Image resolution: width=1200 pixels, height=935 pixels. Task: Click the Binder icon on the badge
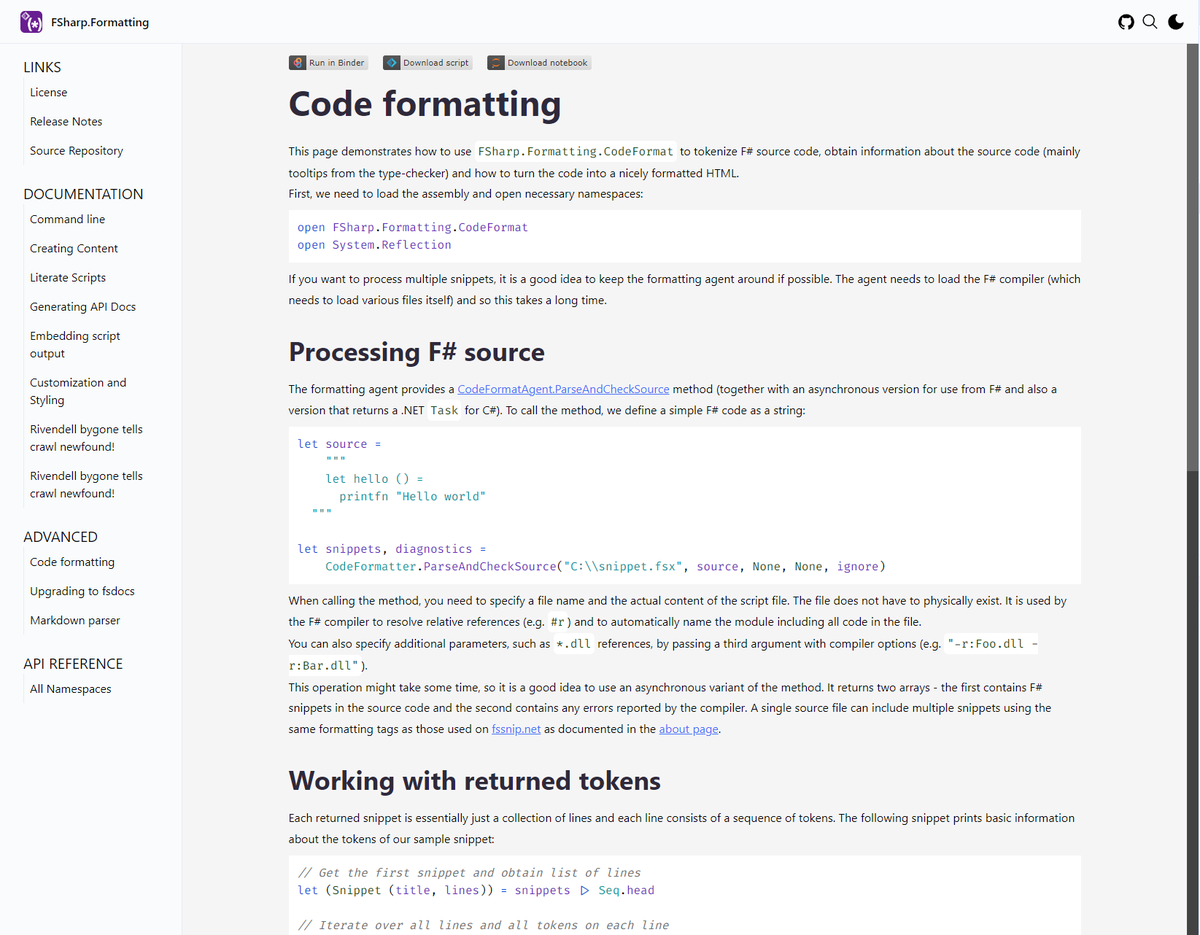point(296,62)
